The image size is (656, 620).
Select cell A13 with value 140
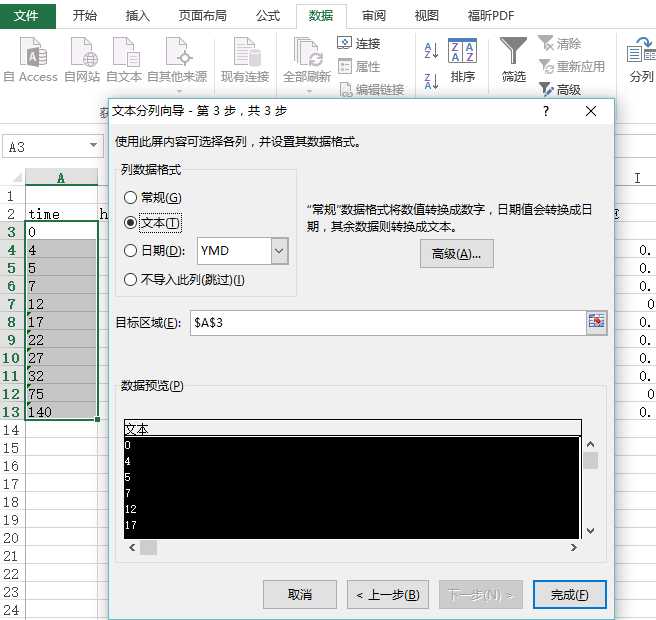61,412
